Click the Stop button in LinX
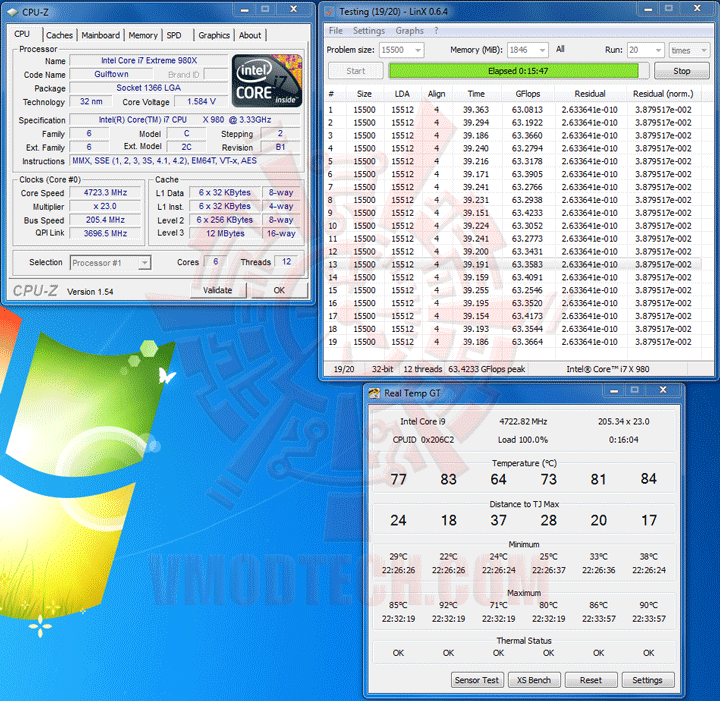 tap(682, 71)
